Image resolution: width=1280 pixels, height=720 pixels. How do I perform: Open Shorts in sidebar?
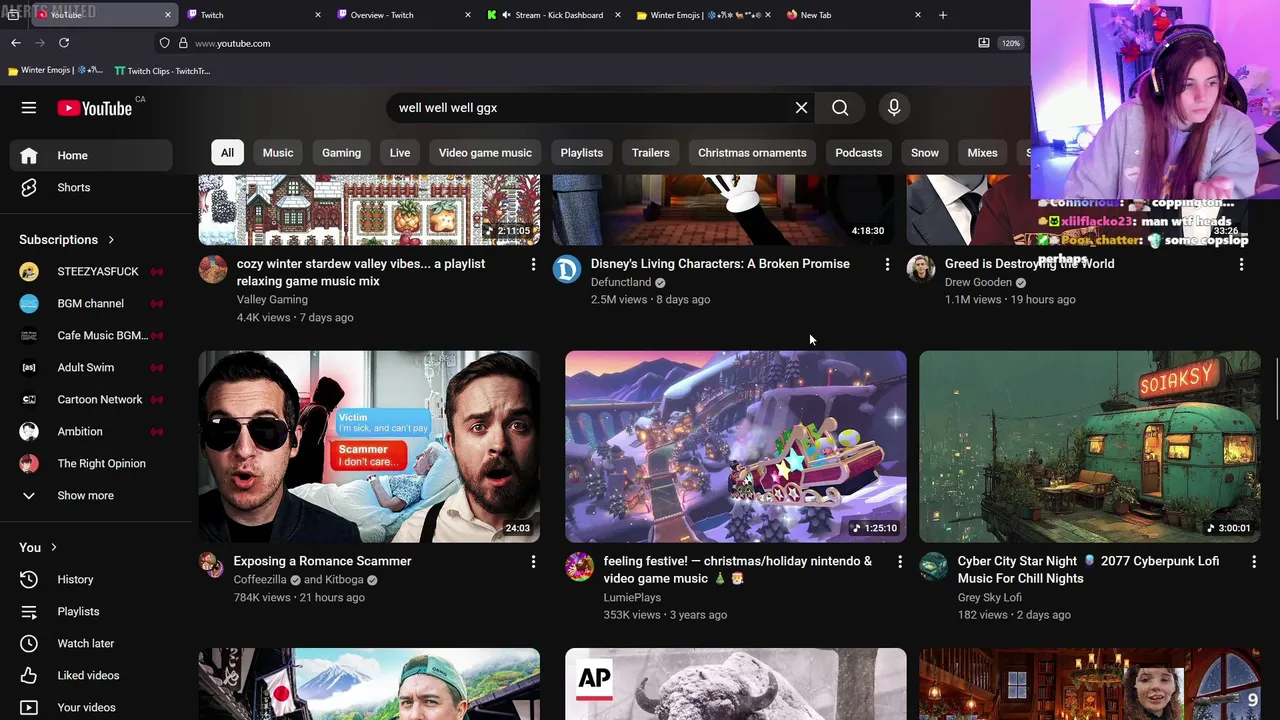coord(91,187)
